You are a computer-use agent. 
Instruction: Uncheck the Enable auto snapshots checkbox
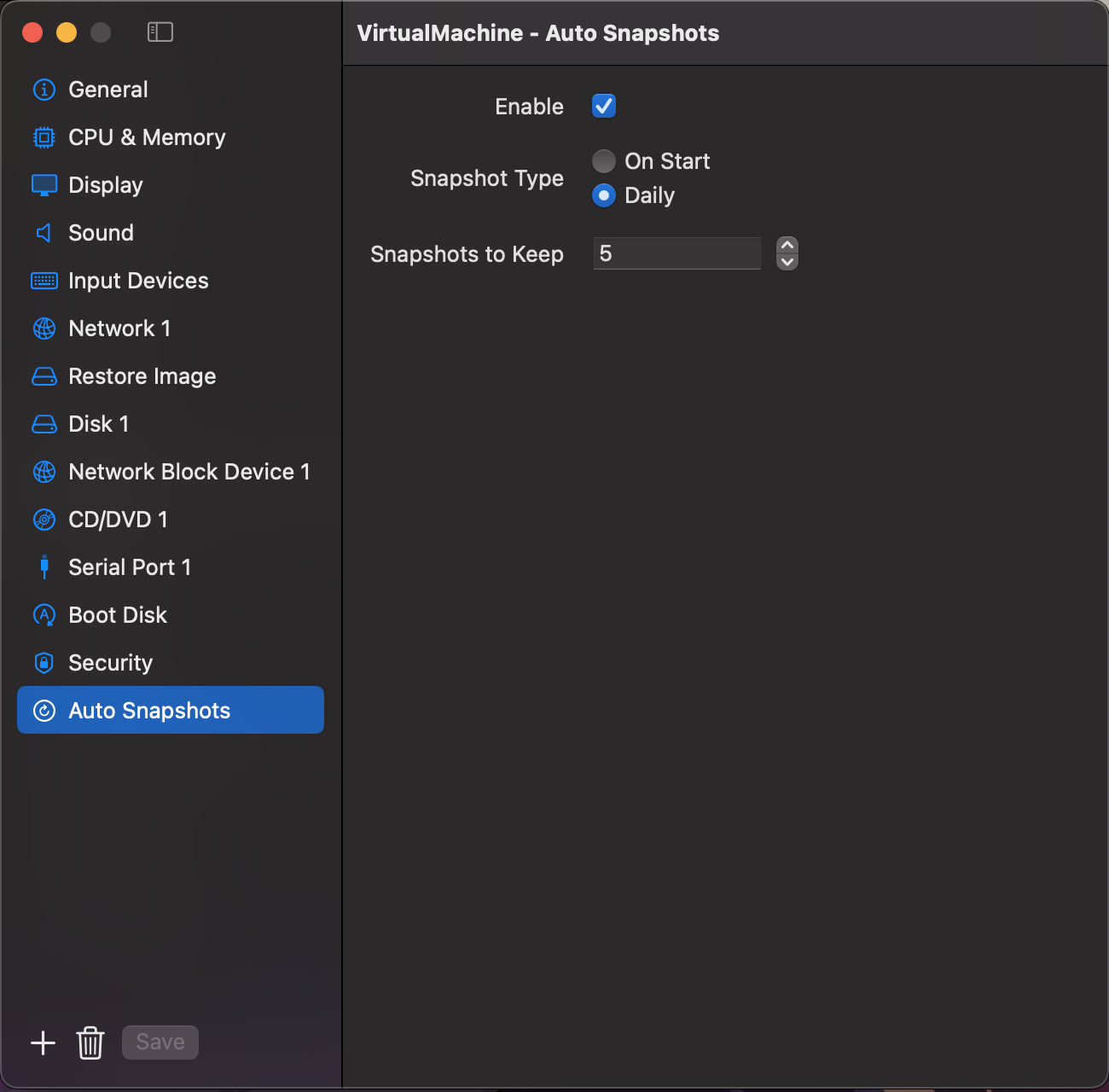click(604, 107)
